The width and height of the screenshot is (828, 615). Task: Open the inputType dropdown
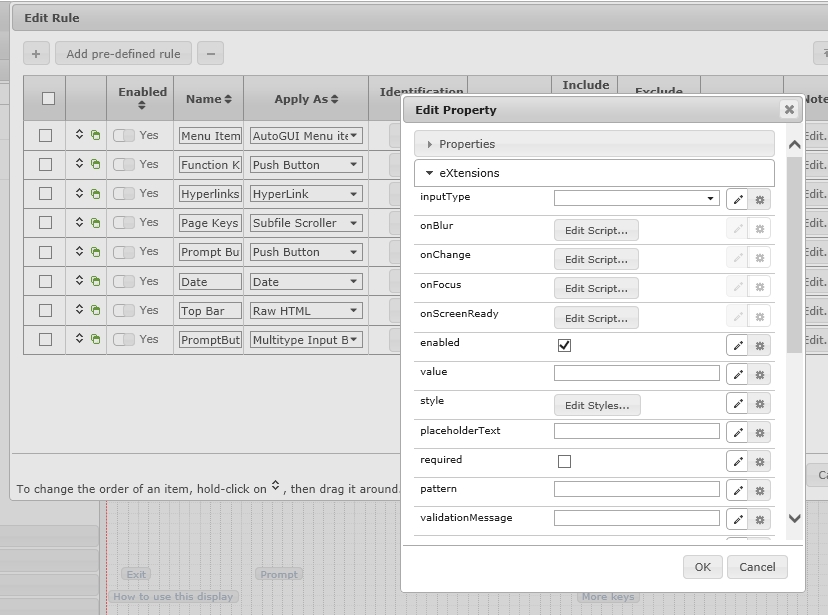[x=636, y=199]
